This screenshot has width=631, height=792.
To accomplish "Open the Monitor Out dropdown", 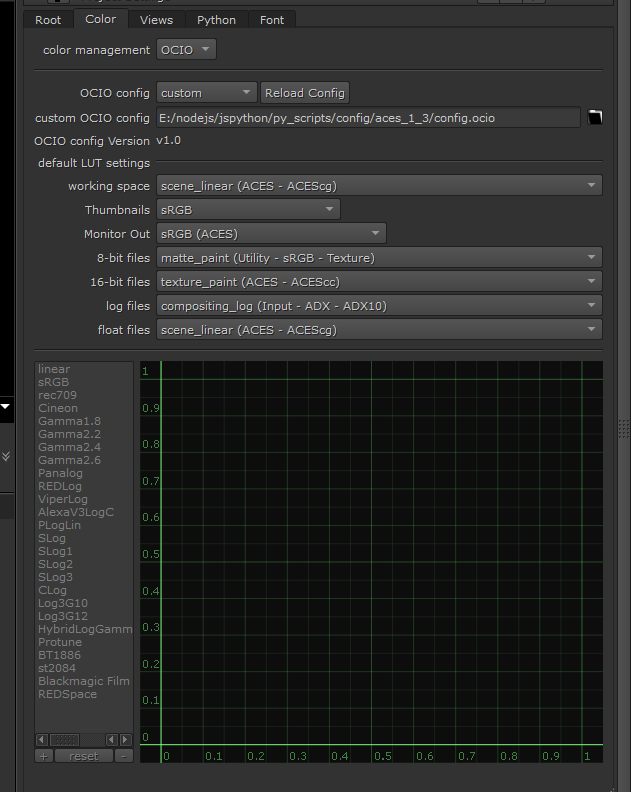I will pyautogui.click(x=271, y=234).
